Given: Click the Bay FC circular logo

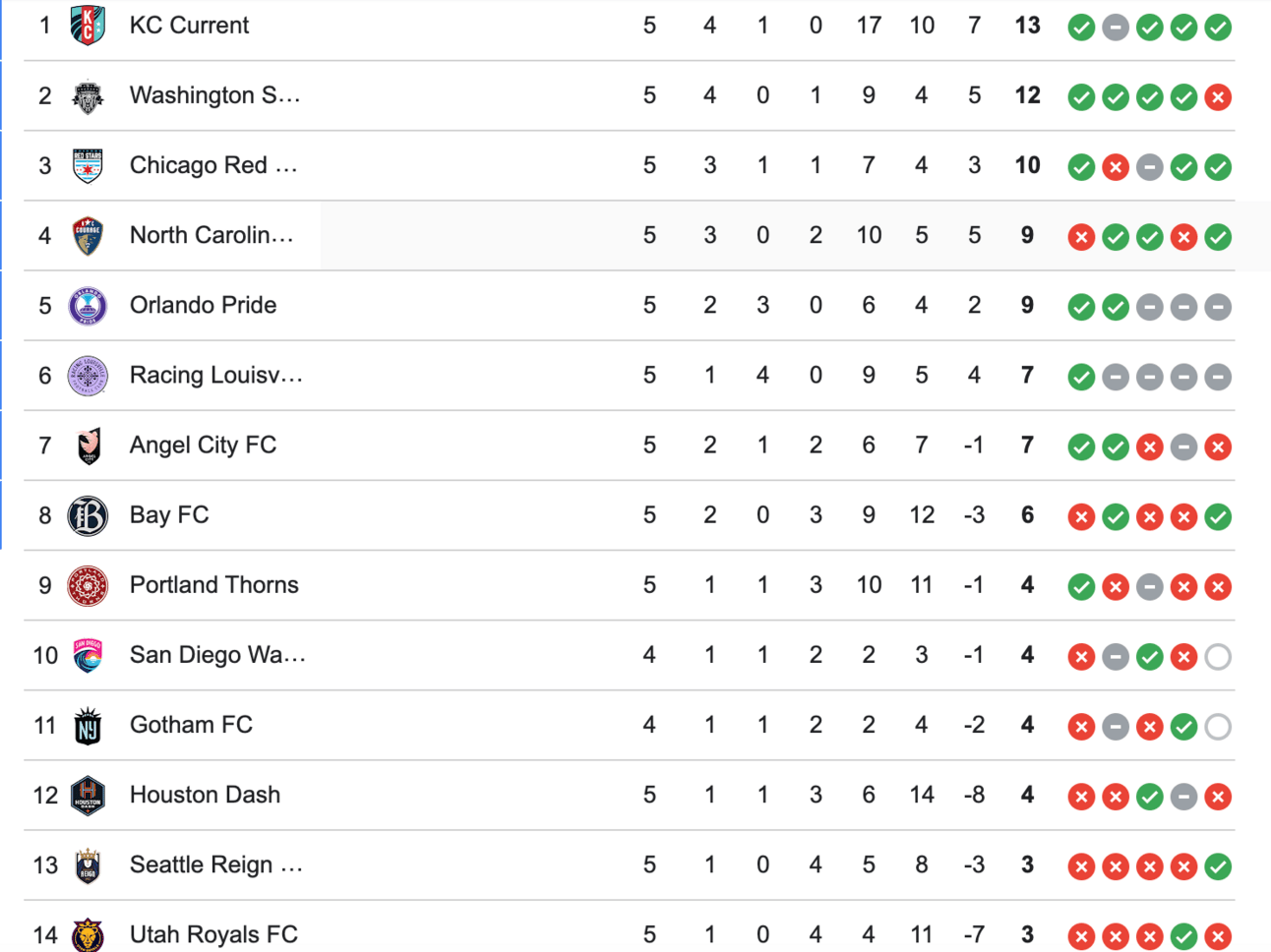Looking at the screenshot, I should click(x=88, y=515).
